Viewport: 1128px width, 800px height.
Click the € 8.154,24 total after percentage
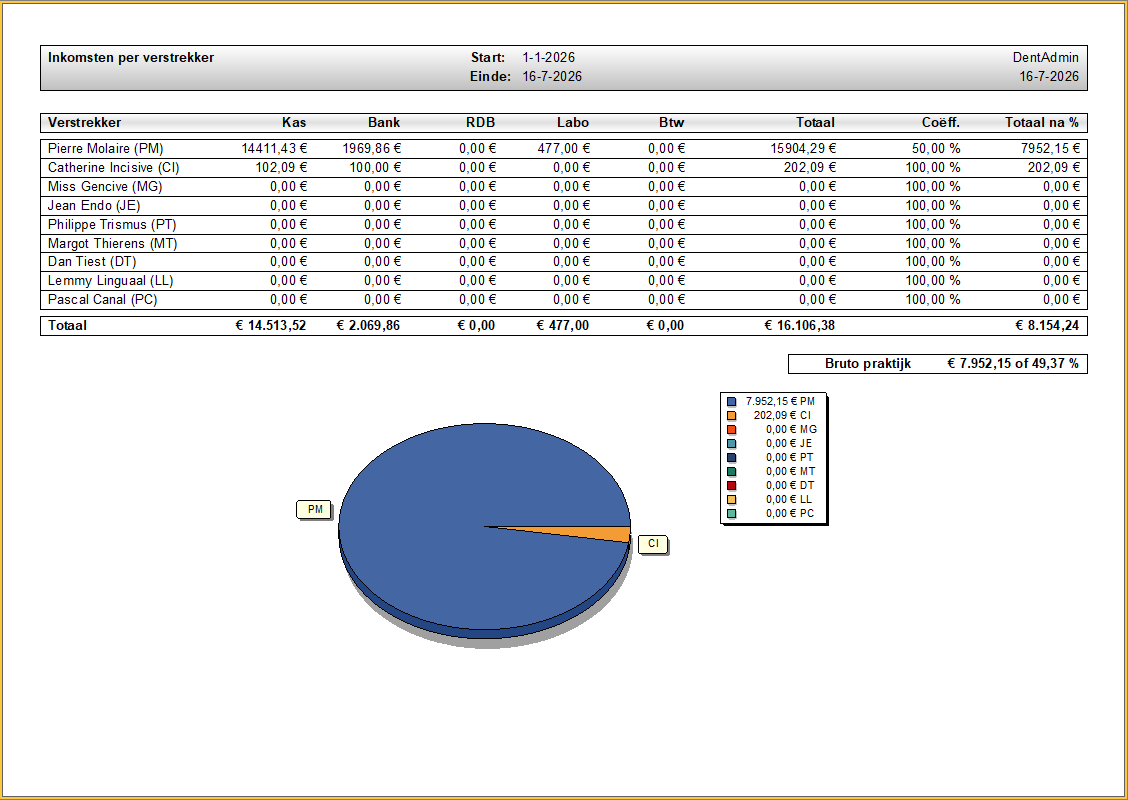[x=1047, y=326]
